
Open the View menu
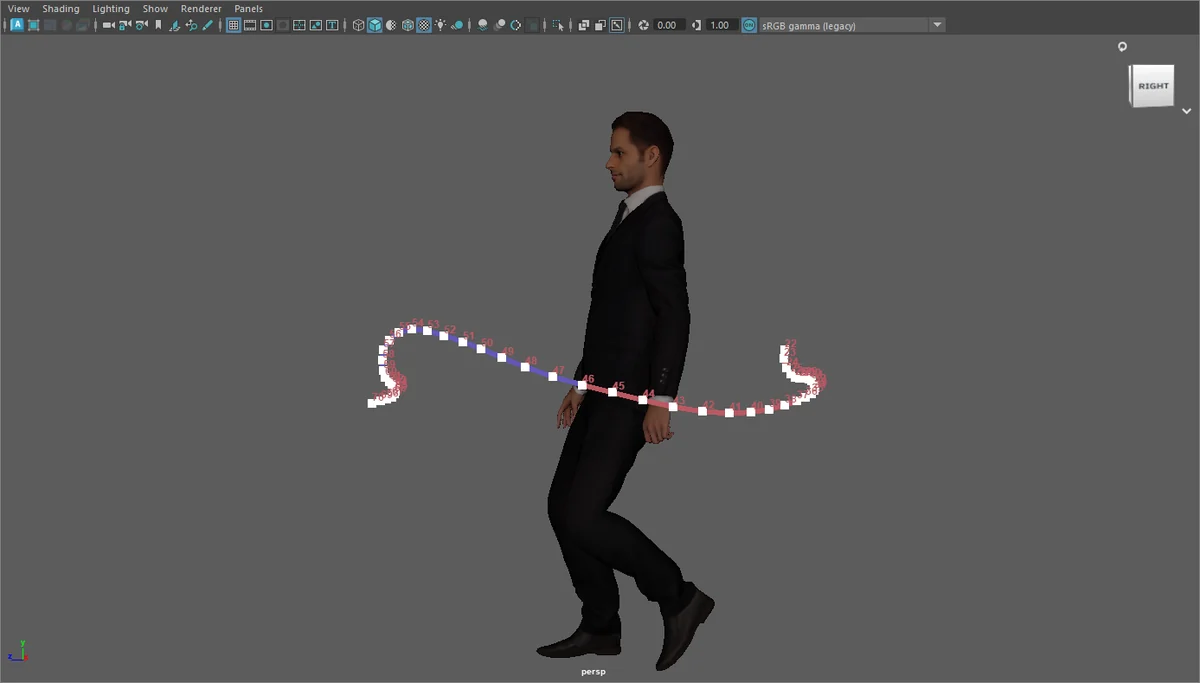[x=19, y=8]
